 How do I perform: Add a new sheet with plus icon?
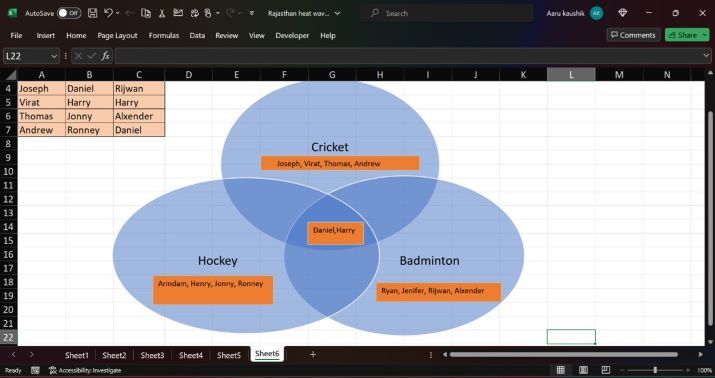[313, 354]
